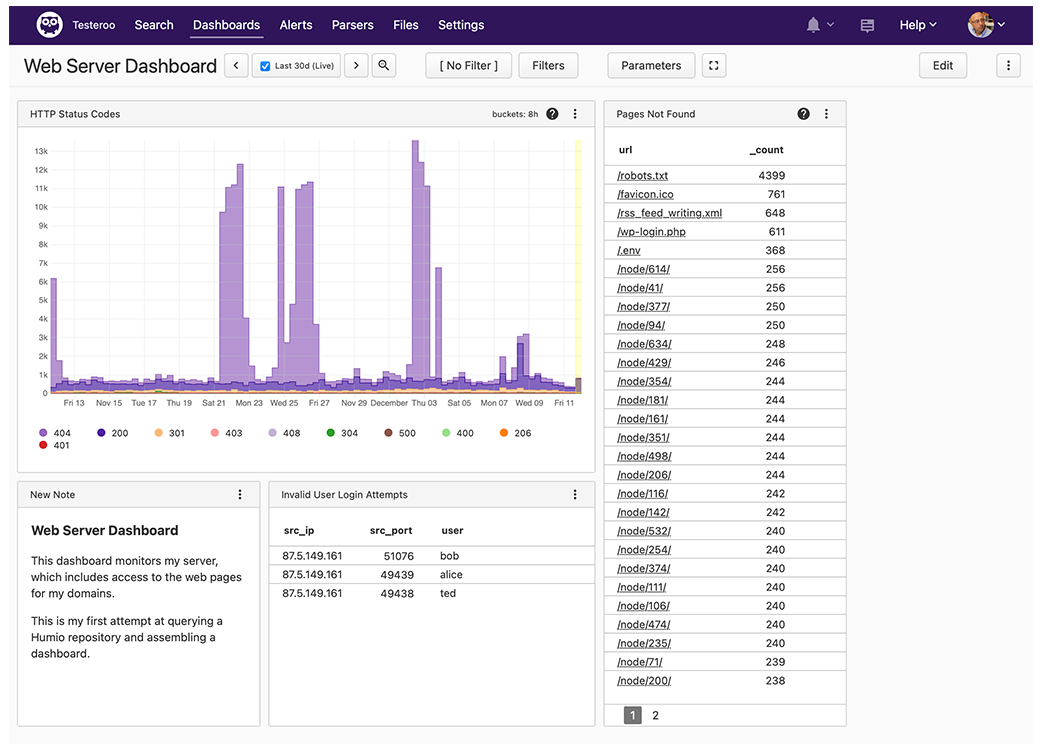Image resolution: width=1041 pixels, height=744 pixels.
Task: Open dashboard kebab menu next to Edit
Action: [x=1008, y=66]
